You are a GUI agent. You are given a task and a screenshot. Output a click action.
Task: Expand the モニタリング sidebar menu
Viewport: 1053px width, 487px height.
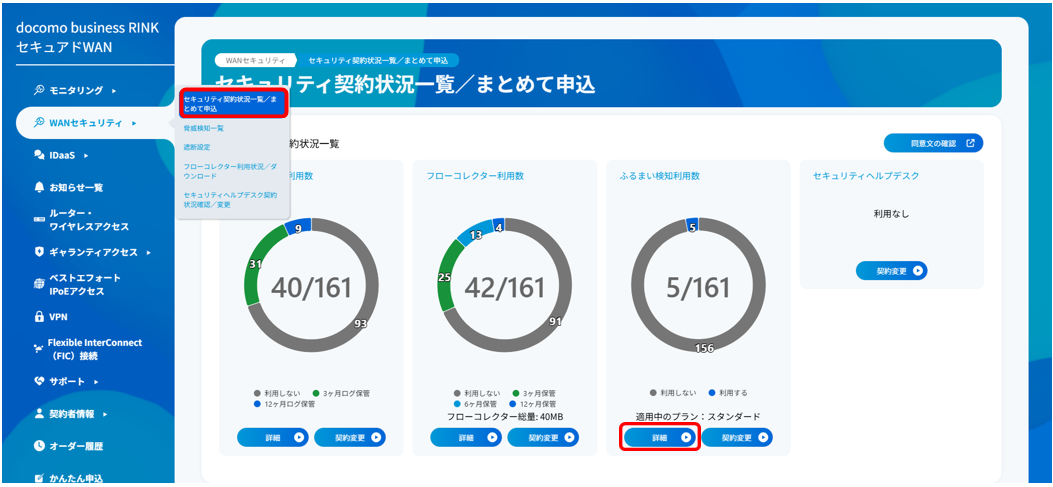[76, 91]
